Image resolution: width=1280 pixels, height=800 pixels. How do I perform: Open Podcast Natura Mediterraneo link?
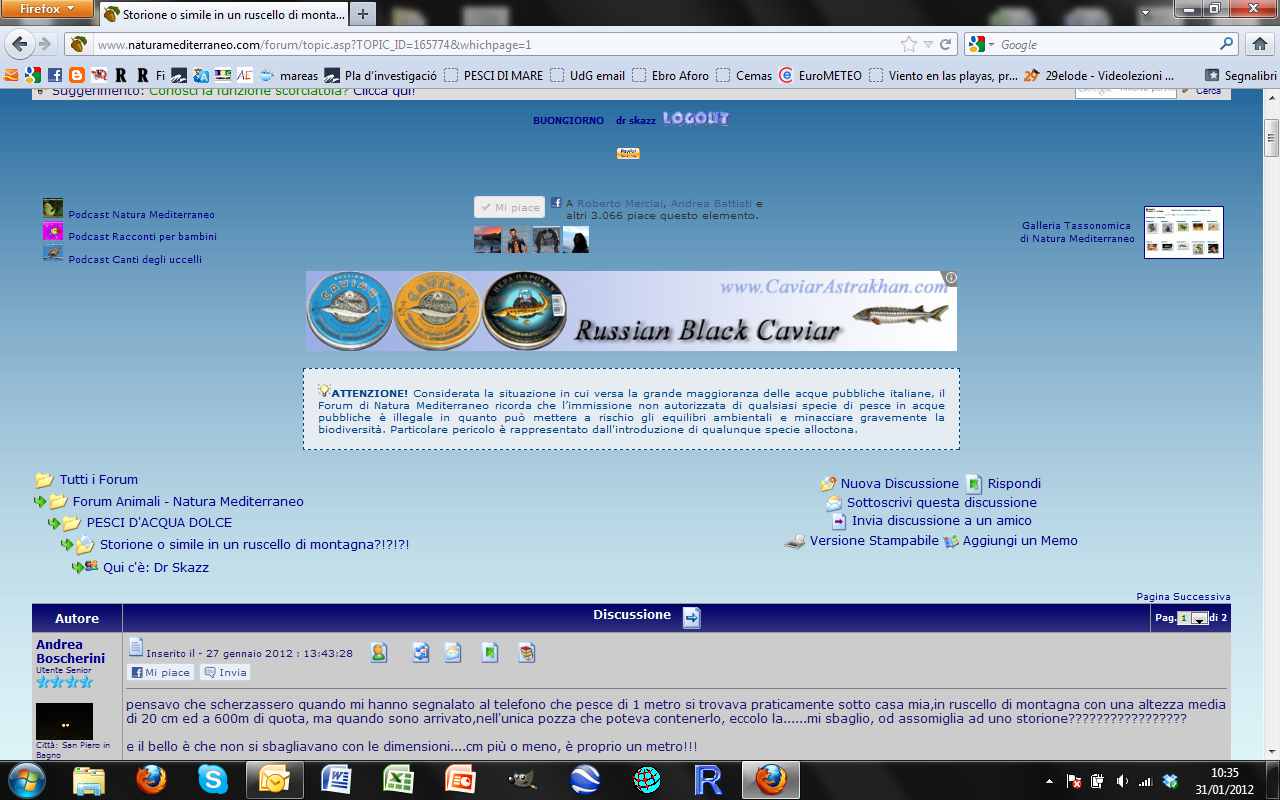141,214
